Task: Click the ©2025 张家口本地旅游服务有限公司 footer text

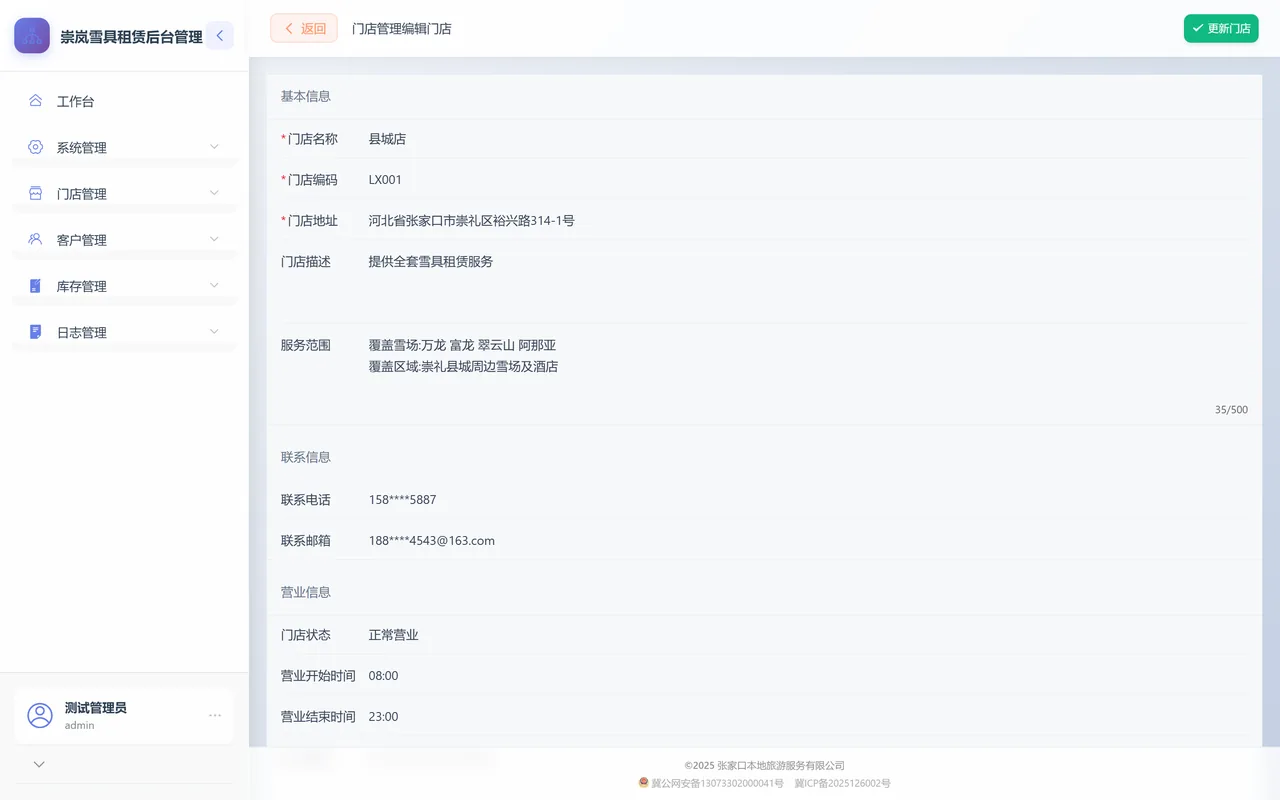Action: pos(765,766)
